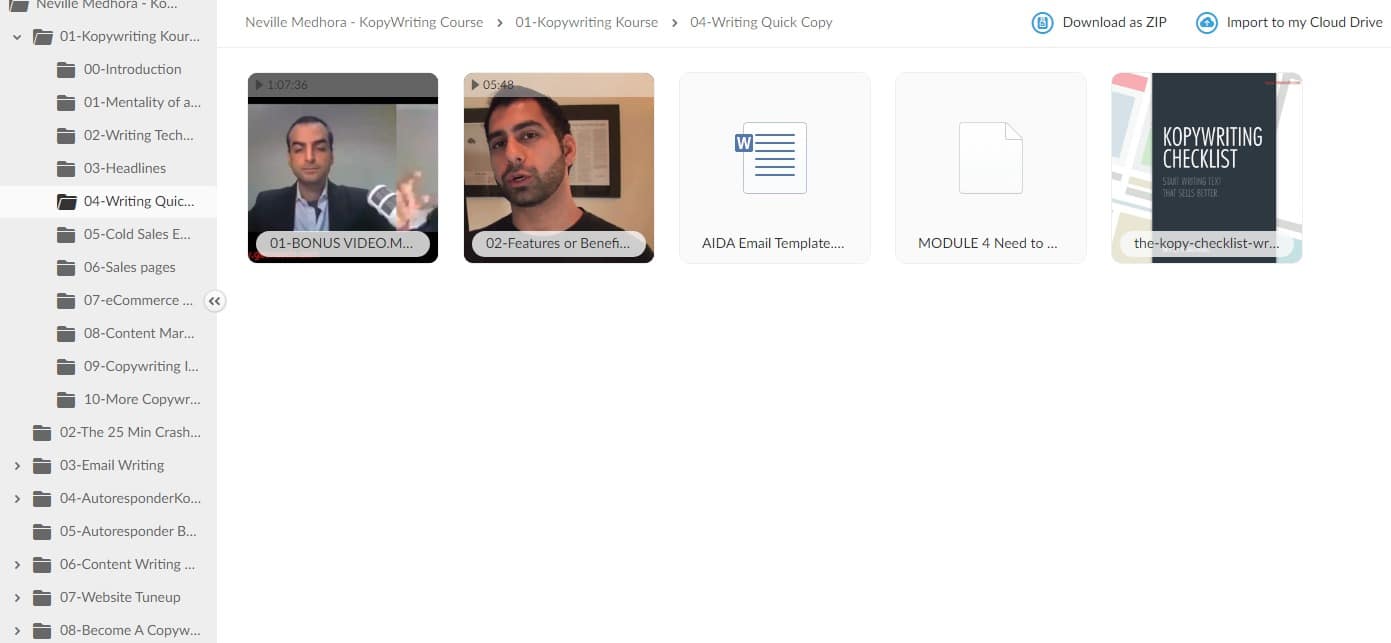This screenshot has height=643, width=1391.
Task: Click the folder icon beside 00-Introduction
Action: (66, 69)
